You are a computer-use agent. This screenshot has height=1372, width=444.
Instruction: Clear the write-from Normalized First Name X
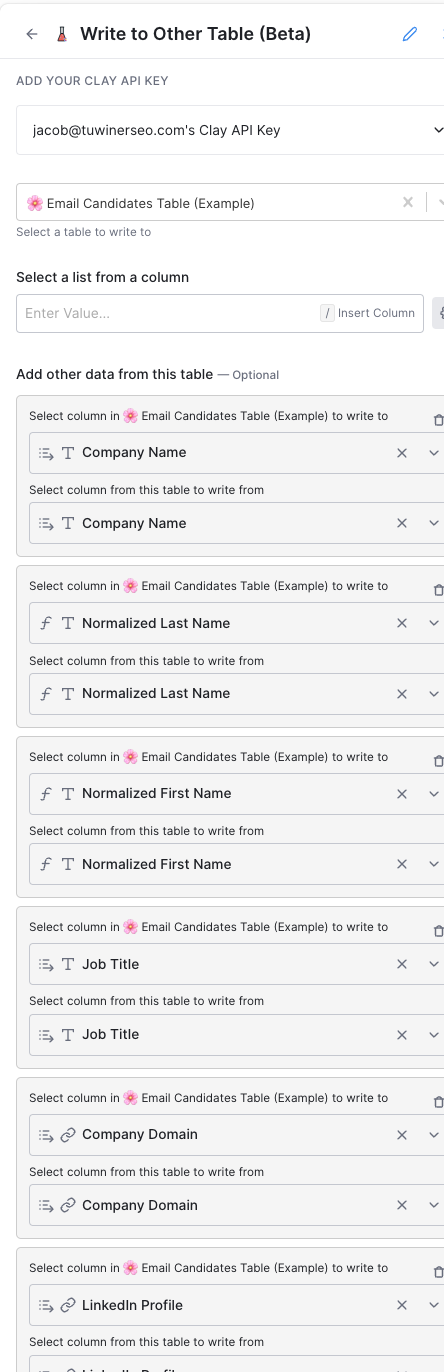coord(402,864)
